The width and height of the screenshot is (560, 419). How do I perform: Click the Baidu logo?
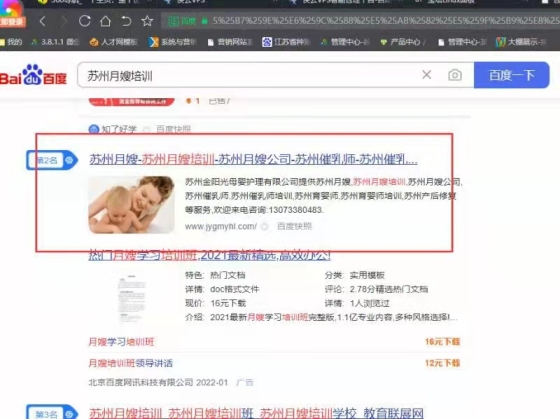pos(33,75)
